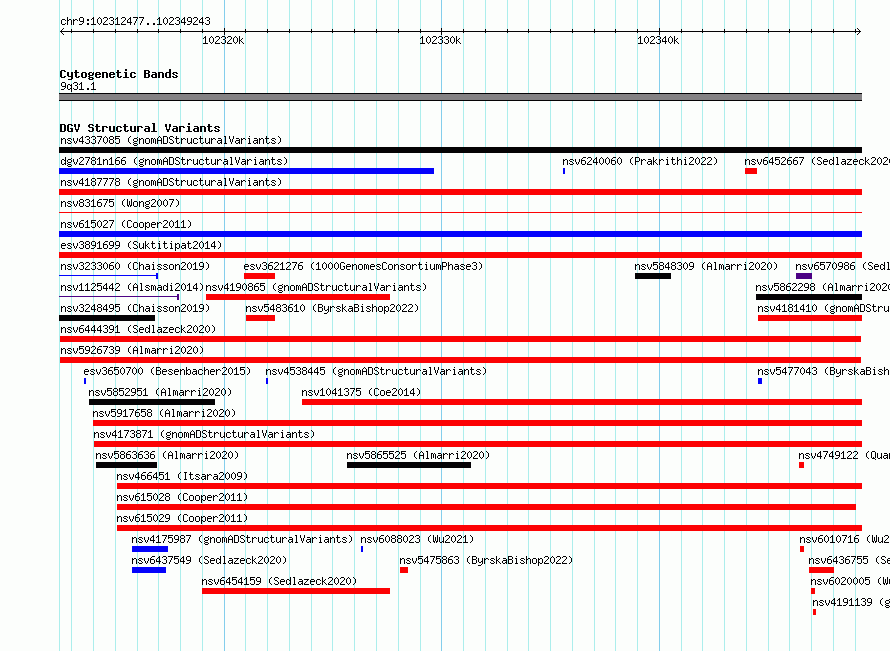Select the dgv2781n166 blue variant bar
Viewport: 890px width, 651px height.
(246, 171)
